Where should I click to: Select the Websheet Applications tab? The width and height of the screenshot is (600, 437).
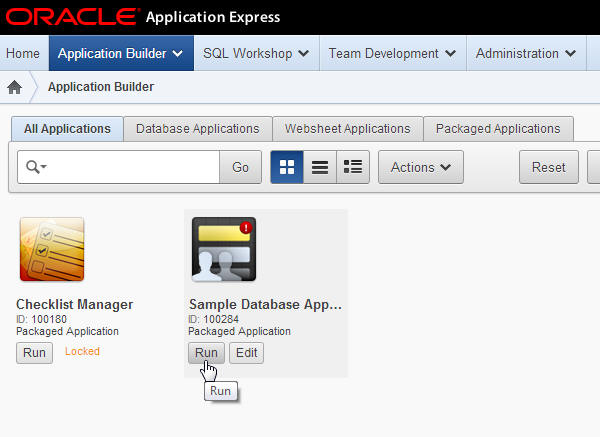[347, 129]
